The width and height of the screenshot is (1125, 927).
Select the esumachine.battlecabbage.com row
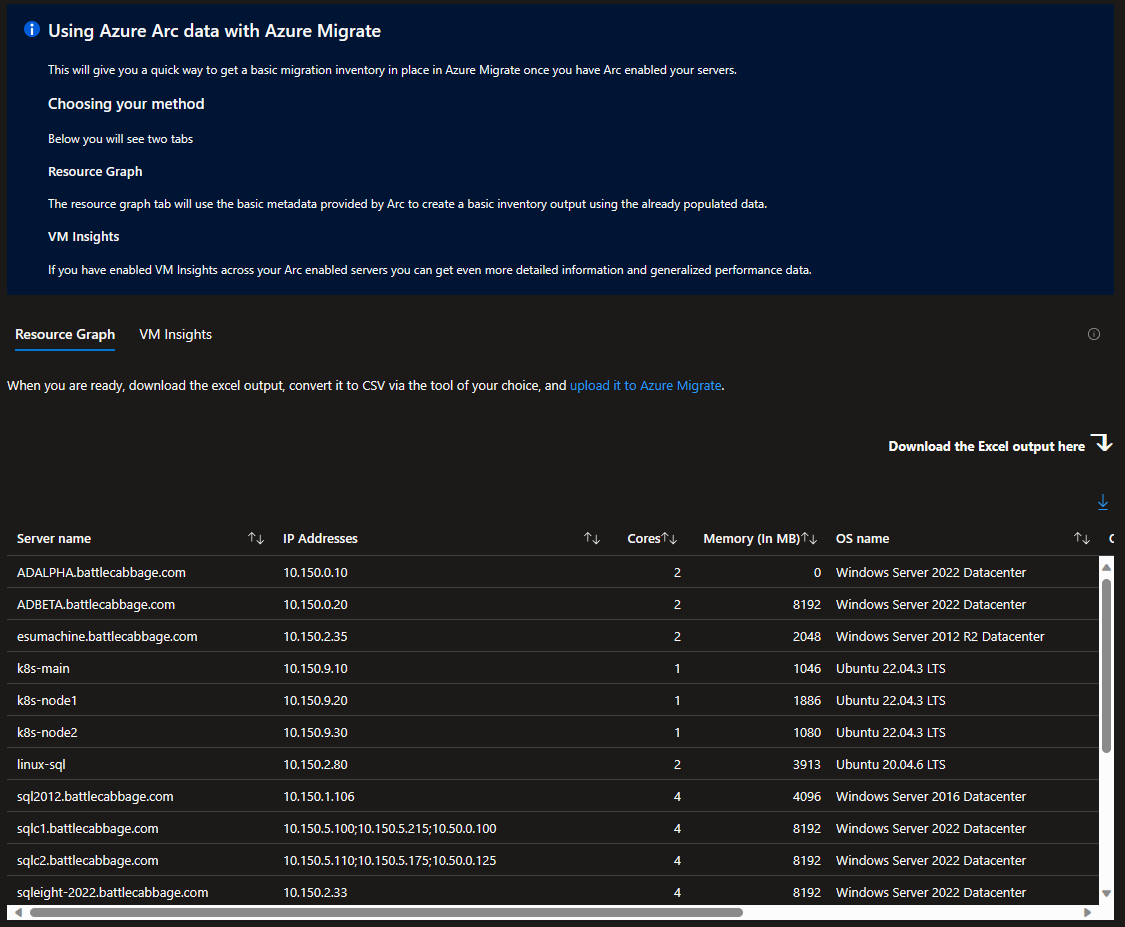pos(552,636)
